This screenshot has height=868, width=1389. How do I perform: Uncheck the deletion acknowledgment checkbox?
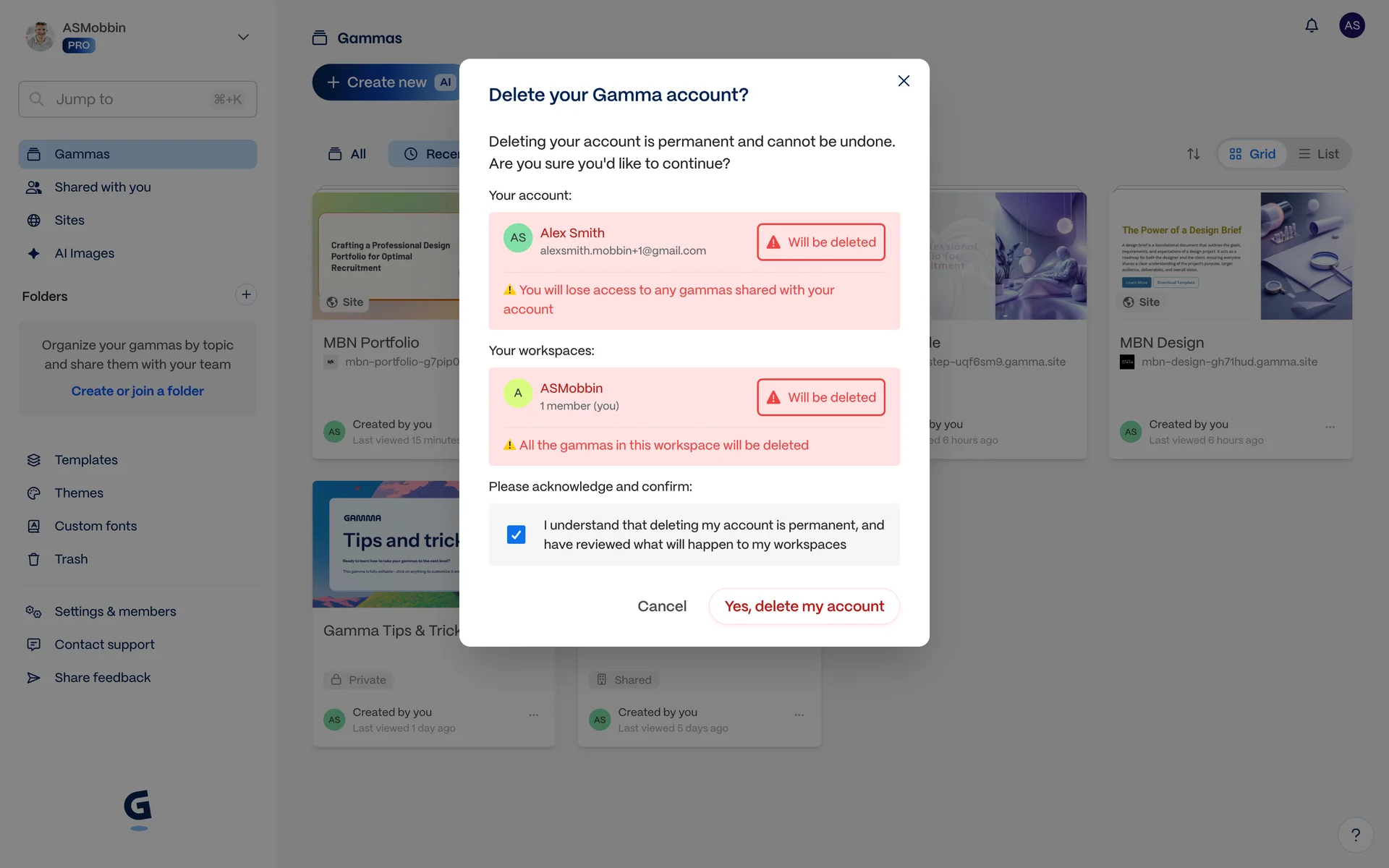[516, 535]
